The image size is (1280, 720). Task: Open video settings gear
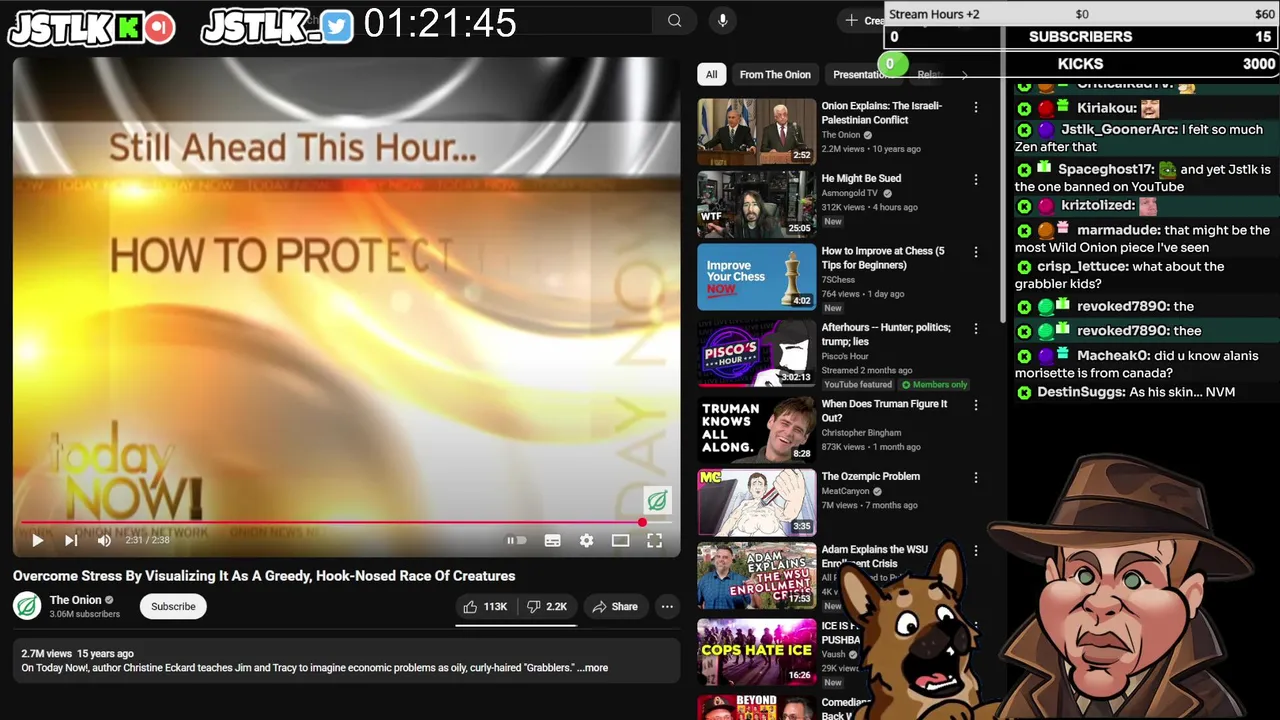click(586, 540)
